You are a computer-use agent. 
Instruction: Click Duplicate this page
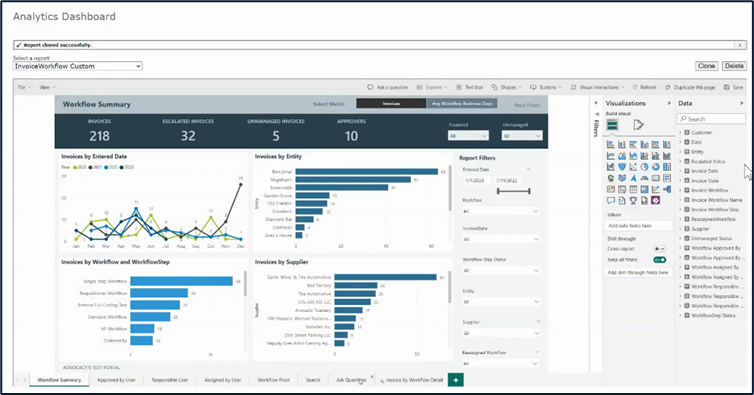tap(691, 87)
